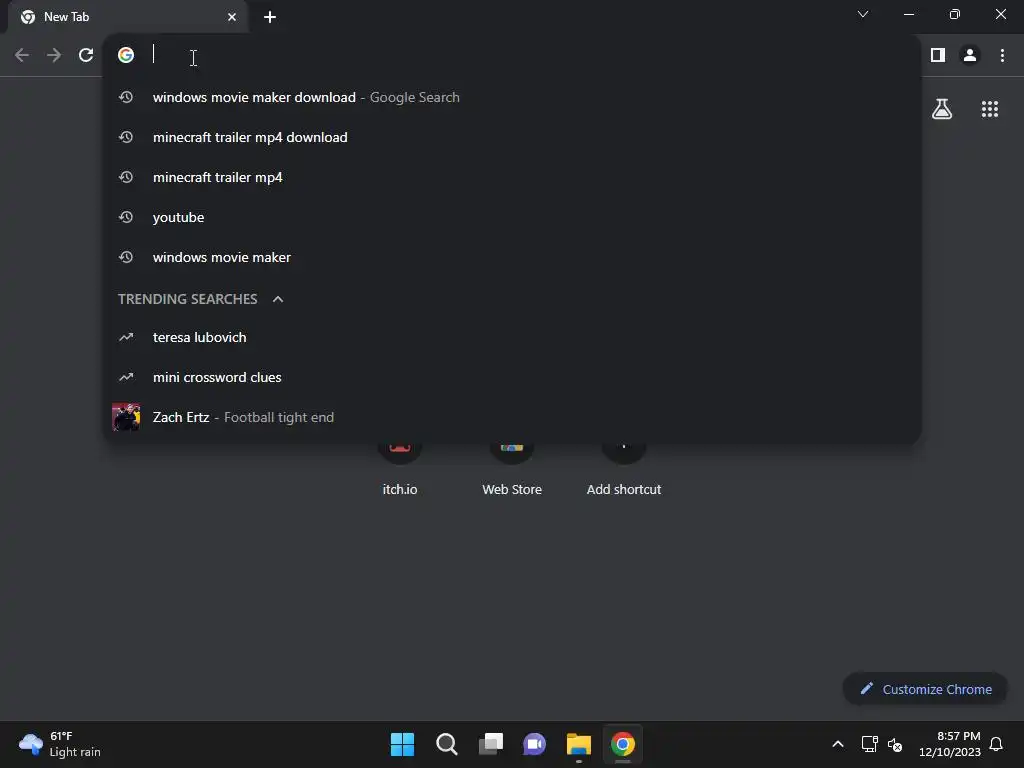Open a new tab with the plus button
Image resolution: width=1024 pixels, height=768 pixels.
tap(270, 17)
